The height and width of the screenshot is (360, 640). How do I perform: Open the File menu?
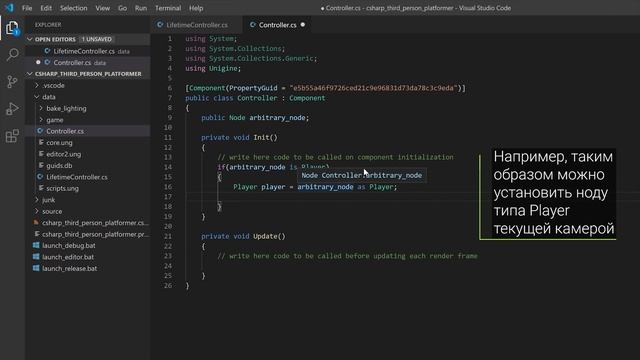[x=27, y=8]
